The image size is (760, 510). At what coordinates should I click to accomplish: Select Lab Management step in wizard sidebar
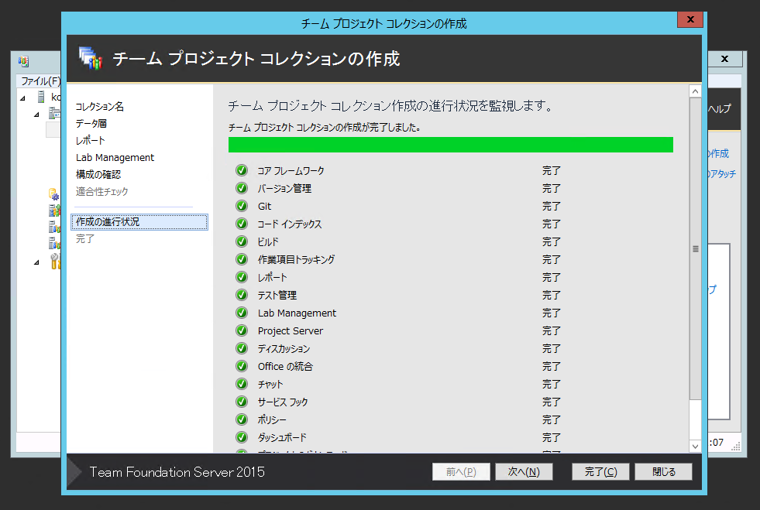[115, 157]
